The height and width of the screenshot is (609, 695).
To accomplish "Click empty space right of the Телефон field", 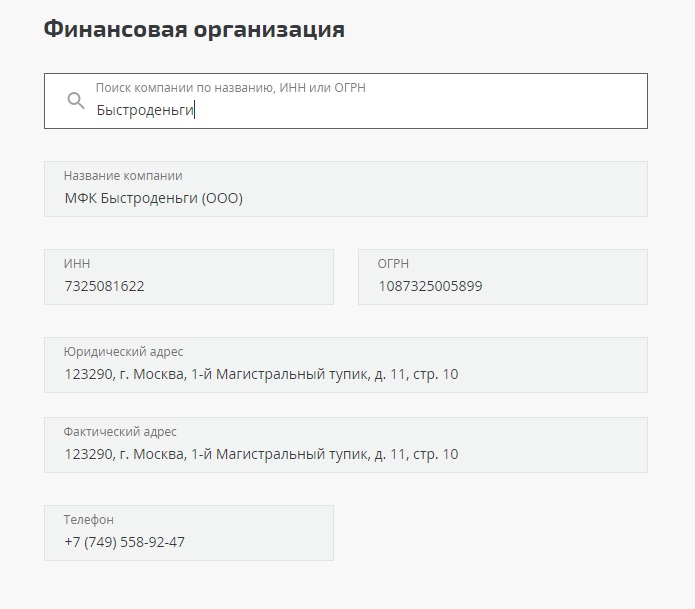I will tap(490, 533).
